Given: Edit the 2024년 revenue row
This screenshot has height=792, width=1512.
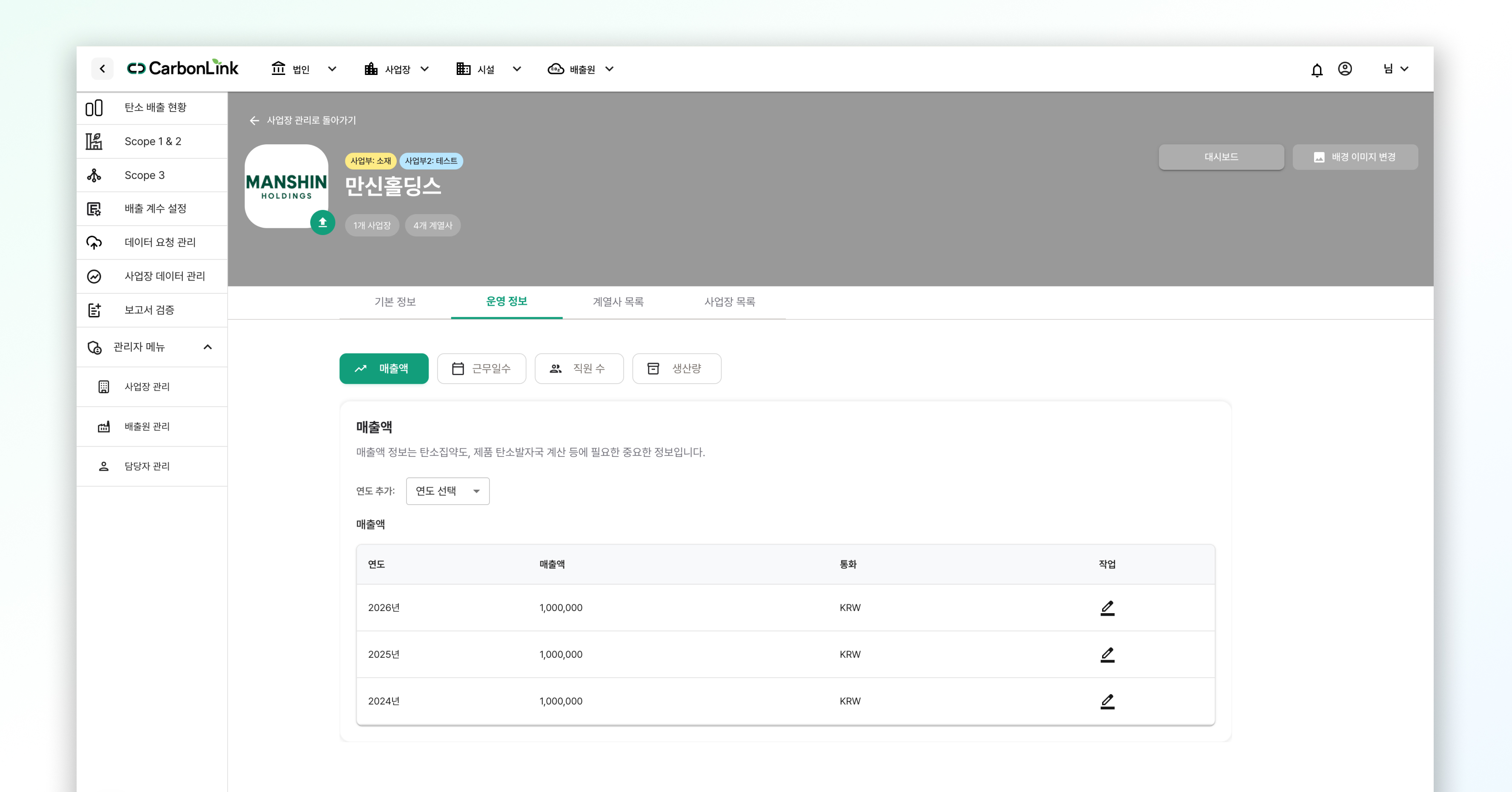Looking at the screenshot, I should (x=1107, y=701).
